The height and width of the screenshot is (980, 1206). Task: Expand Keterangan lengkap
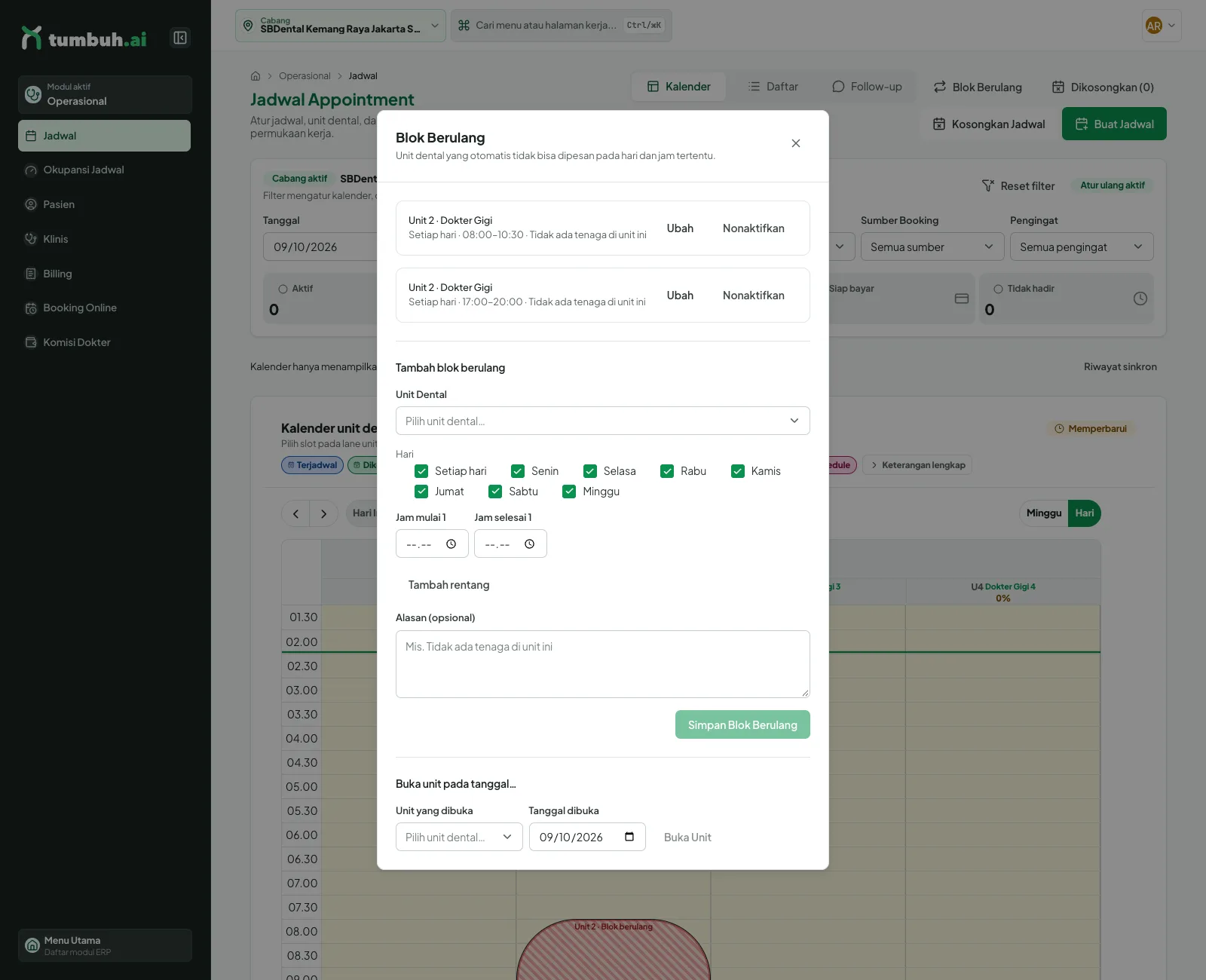click(x=917, y=465)
